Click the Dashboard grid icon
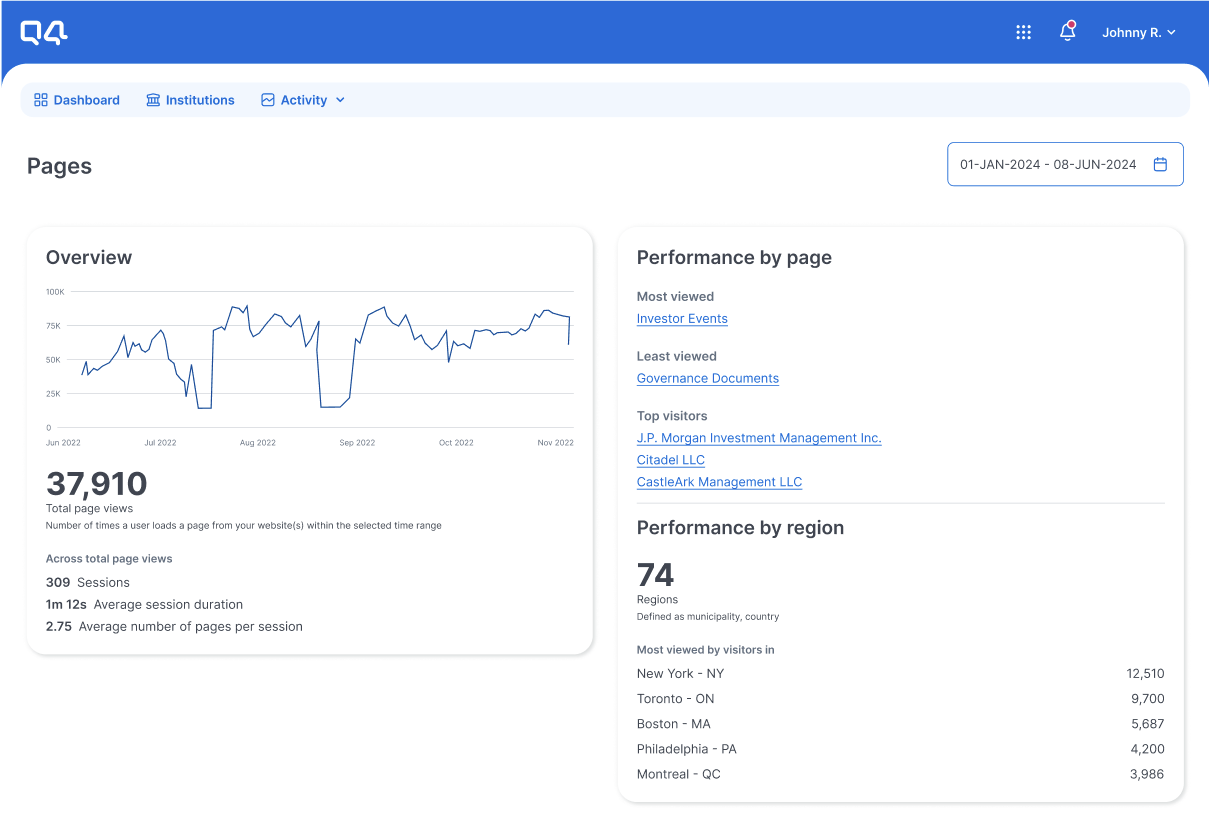Image resolution: width=1212 pixels, height=832 pixels. (41, 100)
